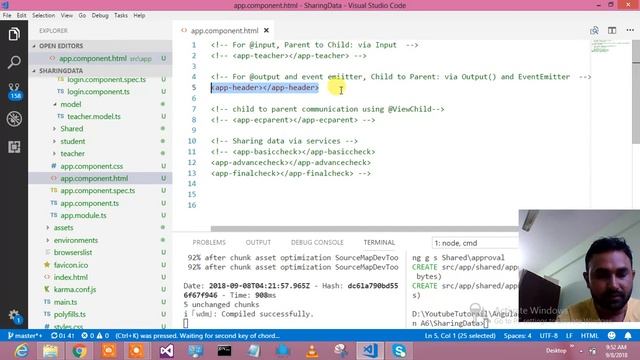Screen dimensions: 640x360
Task: Click the sync changes indicator in status bar
Action: coord(62,336)
